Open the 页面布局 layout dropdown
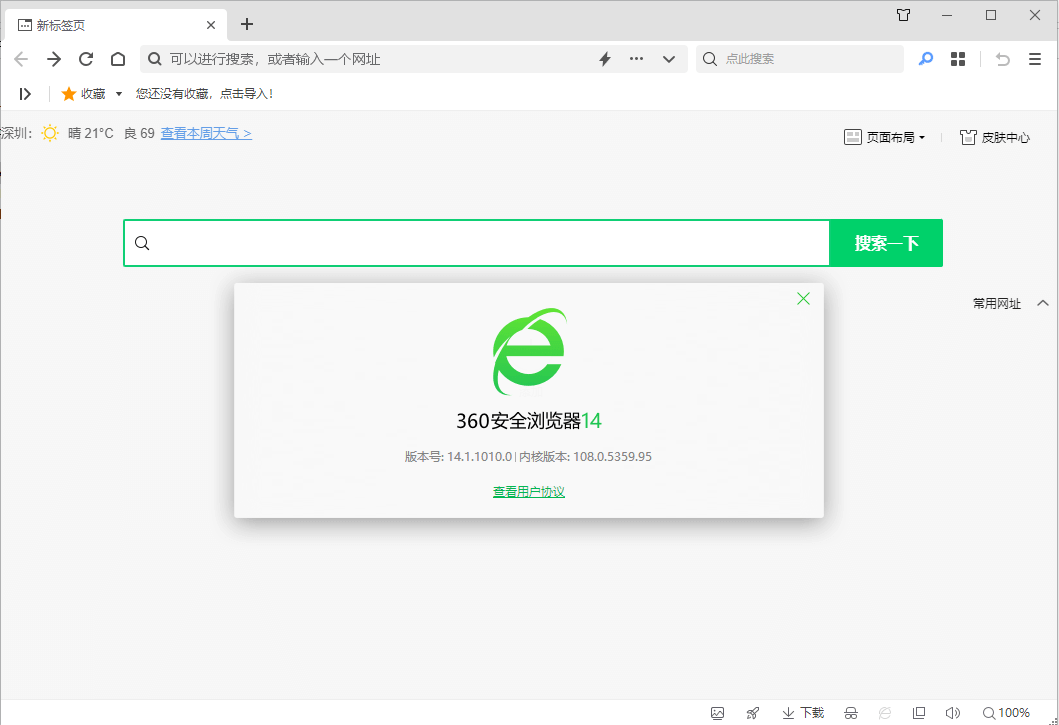This screenshot has height=725, width=1059. (x=886, y=137)
